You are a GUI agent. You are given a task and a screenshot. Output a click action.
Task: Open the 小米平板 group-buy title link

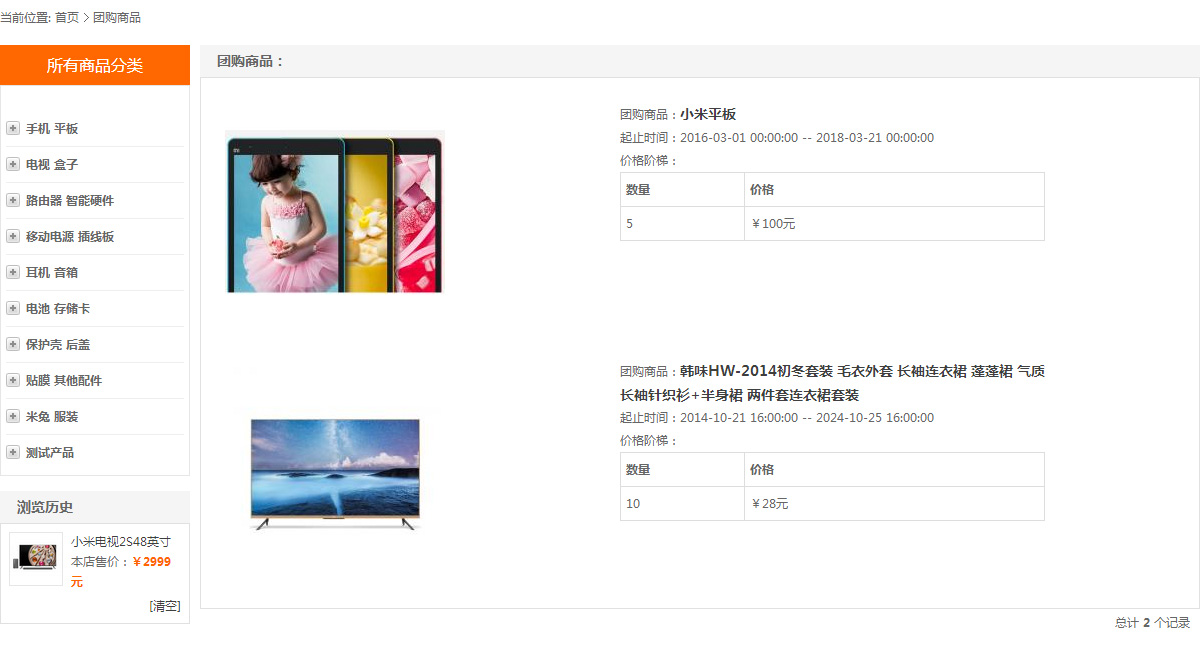(708, 114)
